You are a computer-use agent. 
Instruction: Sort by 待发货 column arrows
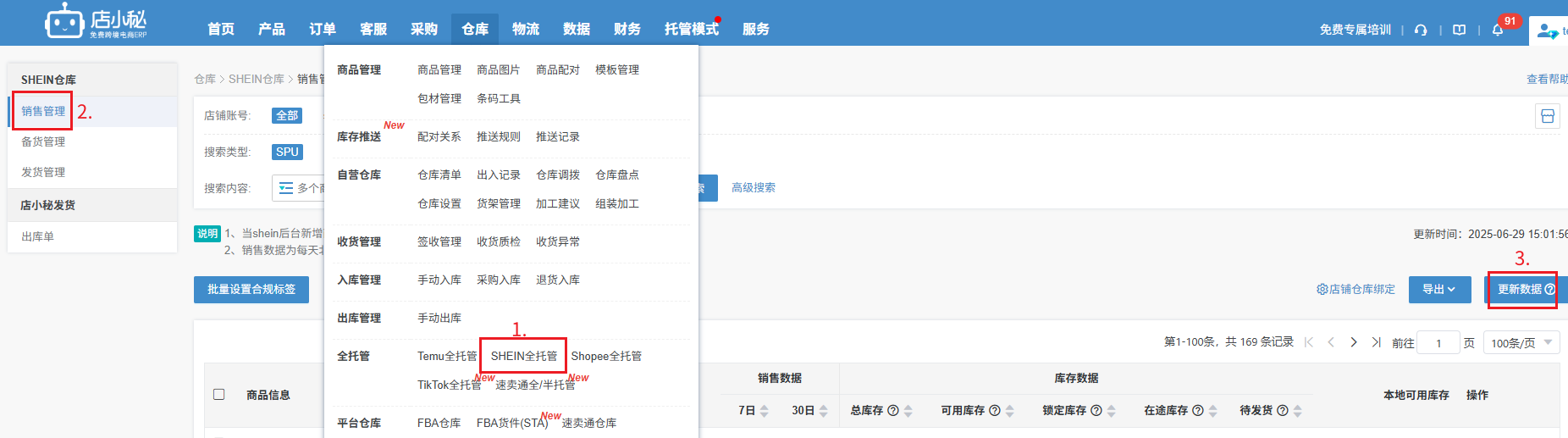1298,411
